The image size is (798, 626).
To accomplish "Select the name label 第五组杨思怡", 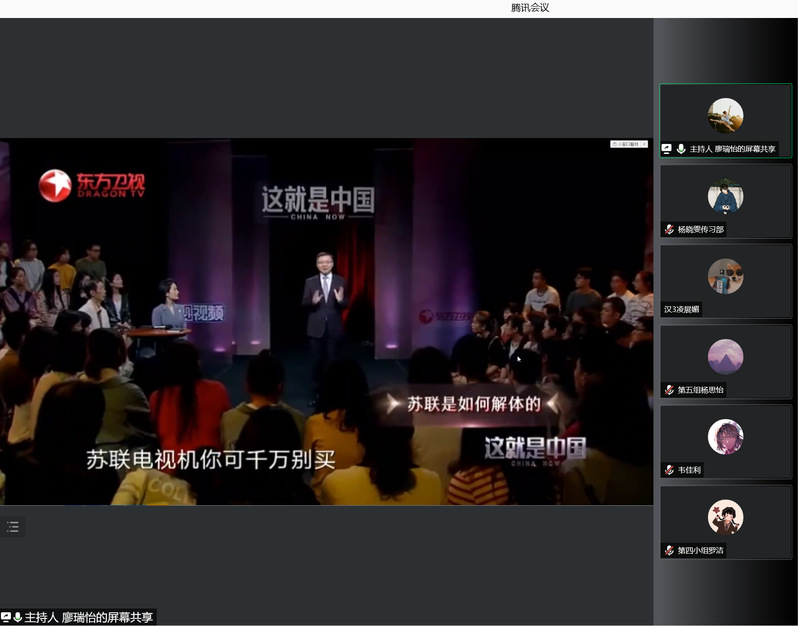I will tap(700, 390).
